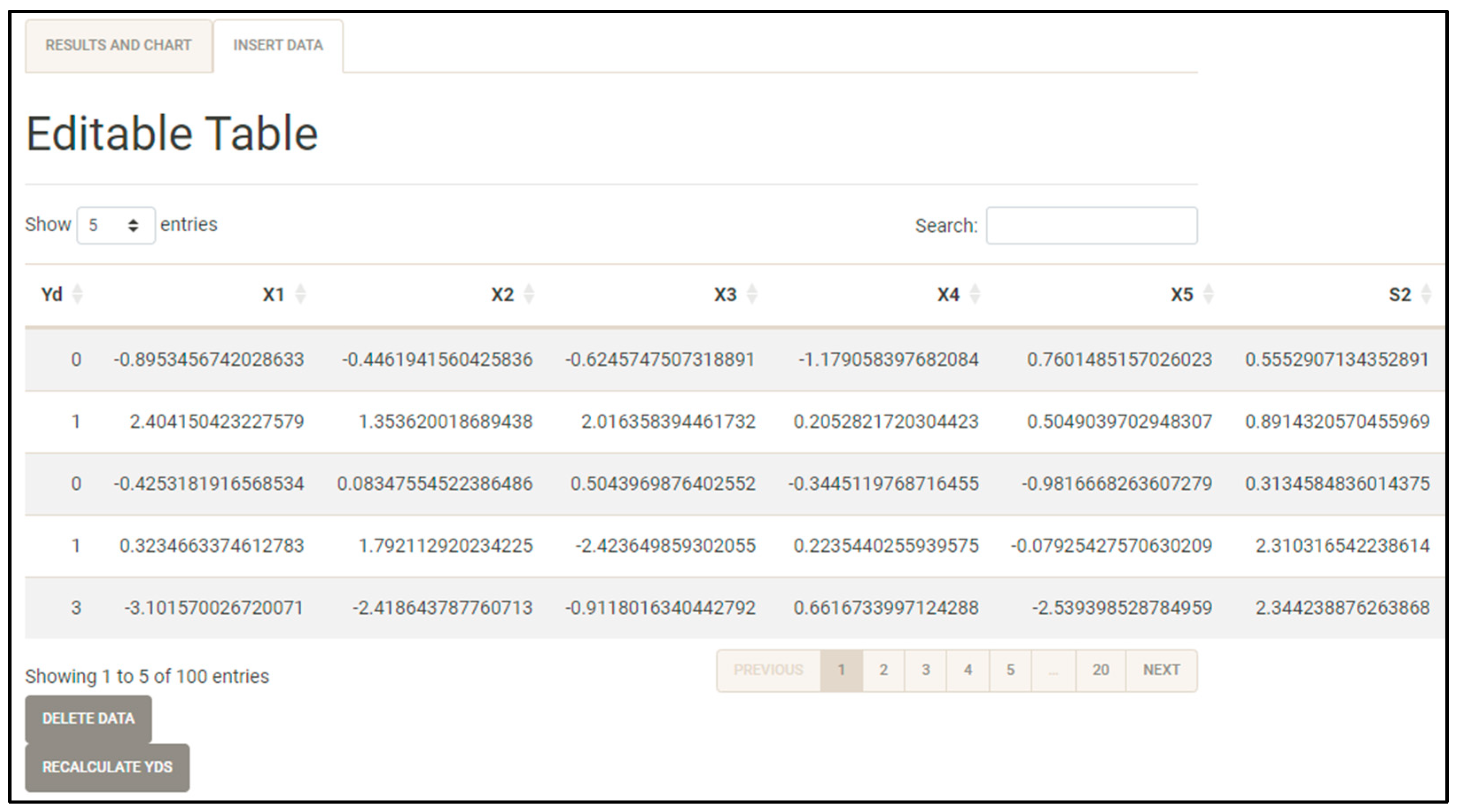Sort by X2 using its arrows

point(529,294)
